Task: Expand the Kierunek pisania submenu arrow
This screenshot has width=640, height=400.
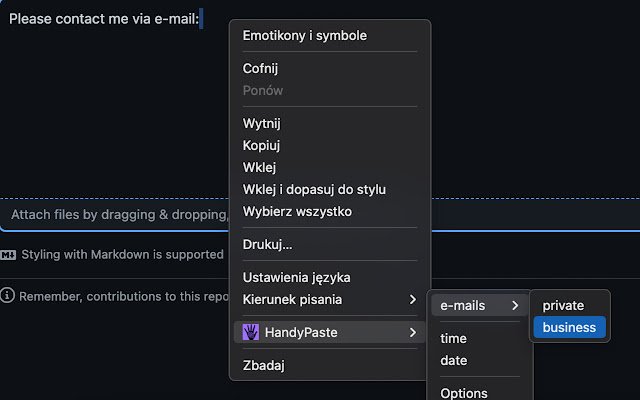Action: click(413, 300)
